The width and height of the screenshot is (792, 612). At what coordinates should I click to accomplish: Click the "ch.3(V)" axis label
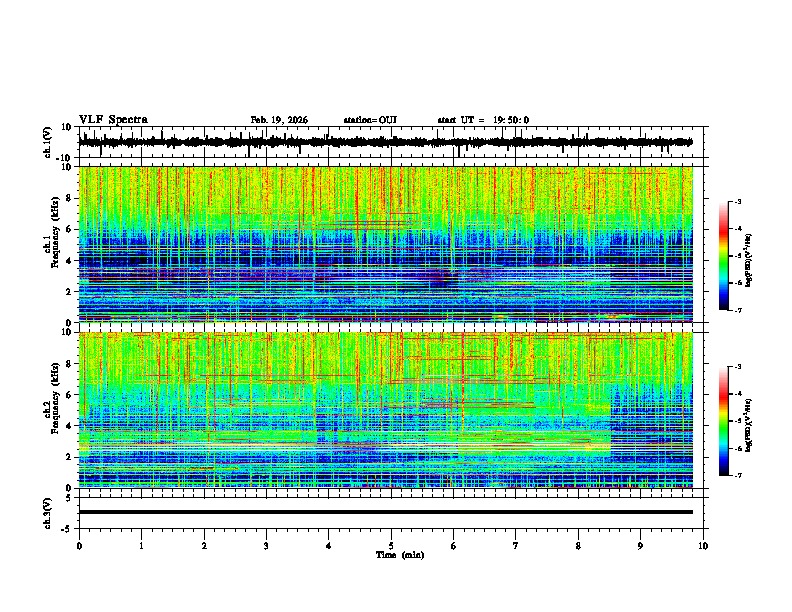[x=48, y=513]
